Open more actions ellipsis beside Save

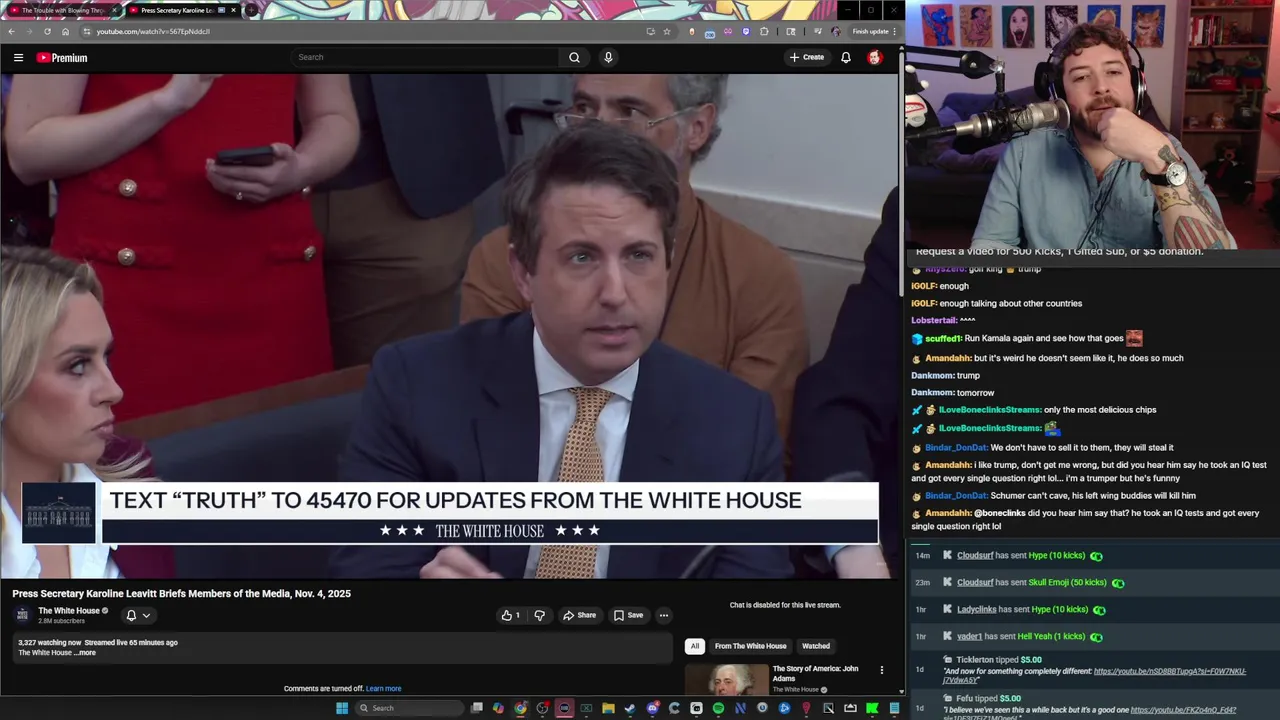663,615
